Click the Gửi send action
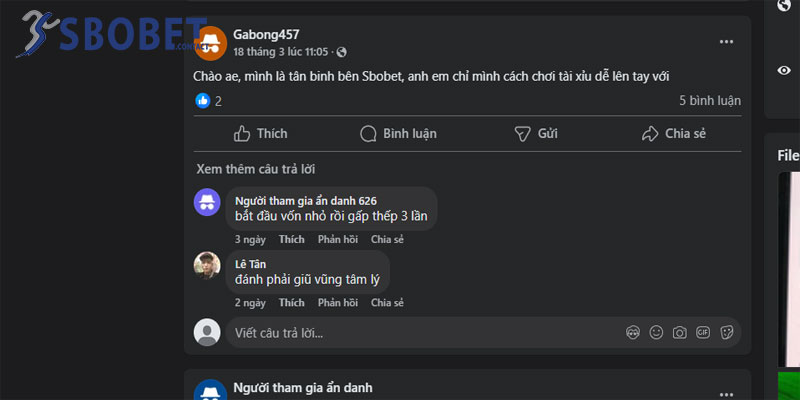Screen dimensions: 800x400 536,133
